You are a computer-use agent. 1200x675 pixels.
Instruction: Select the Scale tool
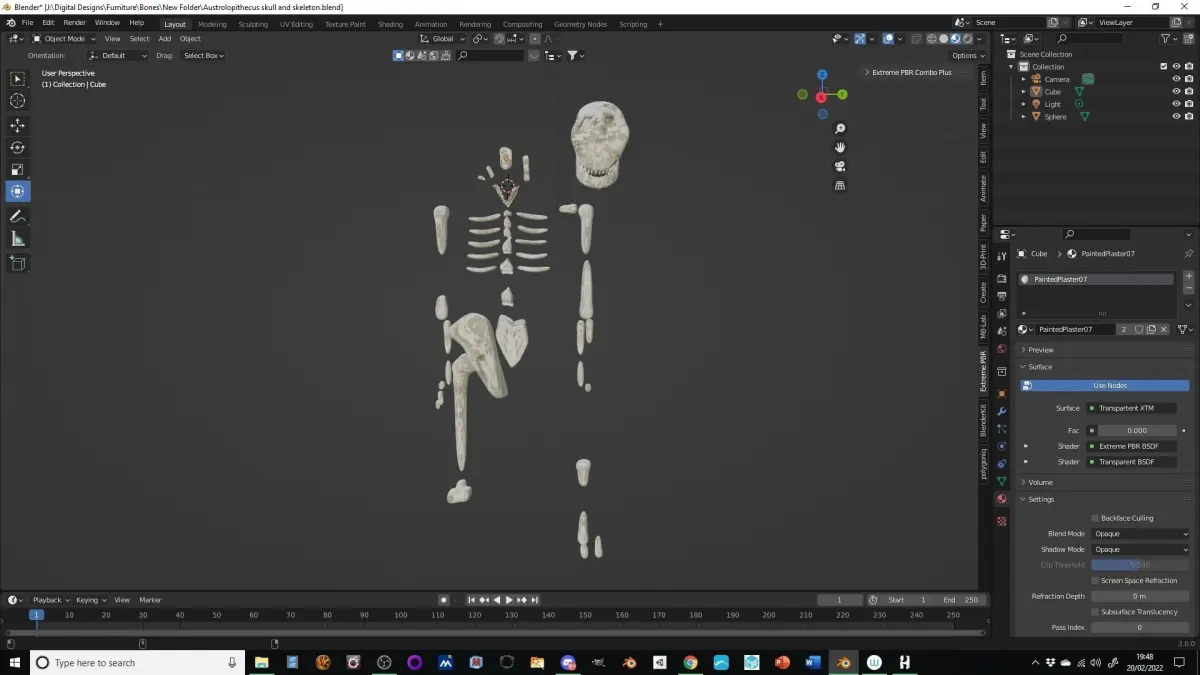[x=17, y=169]
